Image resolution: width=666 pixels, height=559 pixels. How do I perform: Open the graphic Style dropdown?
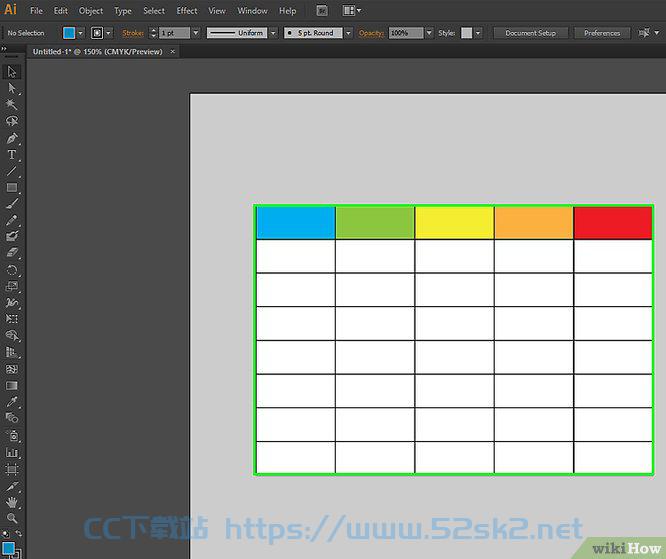click(x=478, y=33)
